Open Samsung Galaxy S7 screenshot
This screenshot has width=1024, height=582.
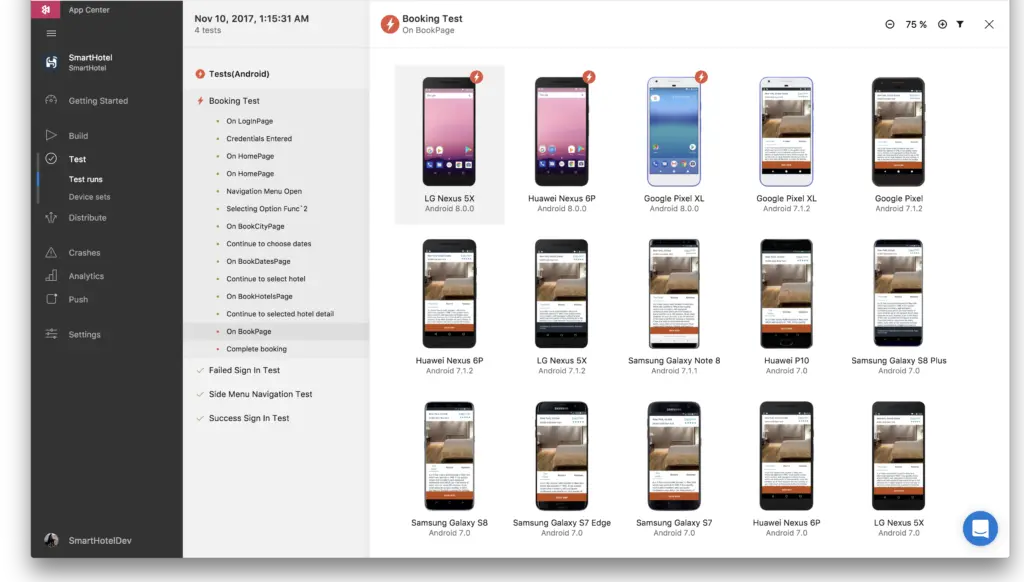[x=674, y=456]
